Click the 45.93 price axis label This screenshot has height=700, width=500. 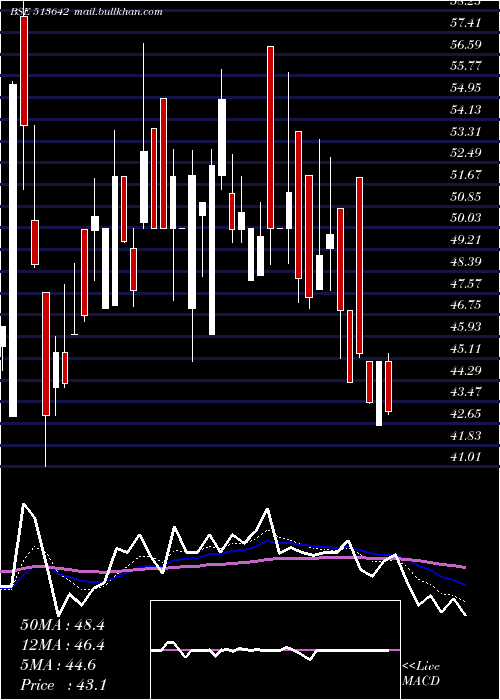466,326
